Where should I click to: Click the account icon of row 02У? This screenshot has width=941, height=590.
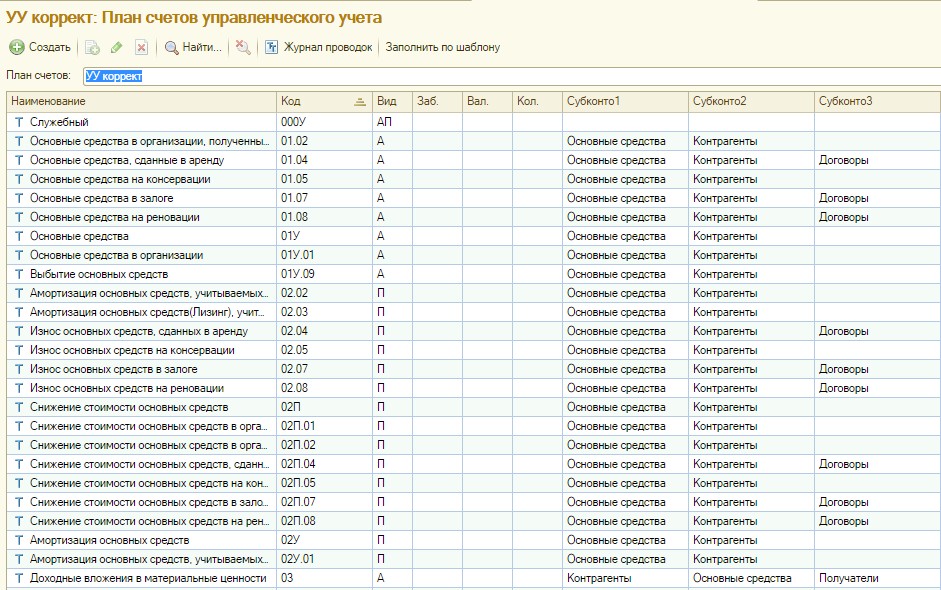pos(19,540)
